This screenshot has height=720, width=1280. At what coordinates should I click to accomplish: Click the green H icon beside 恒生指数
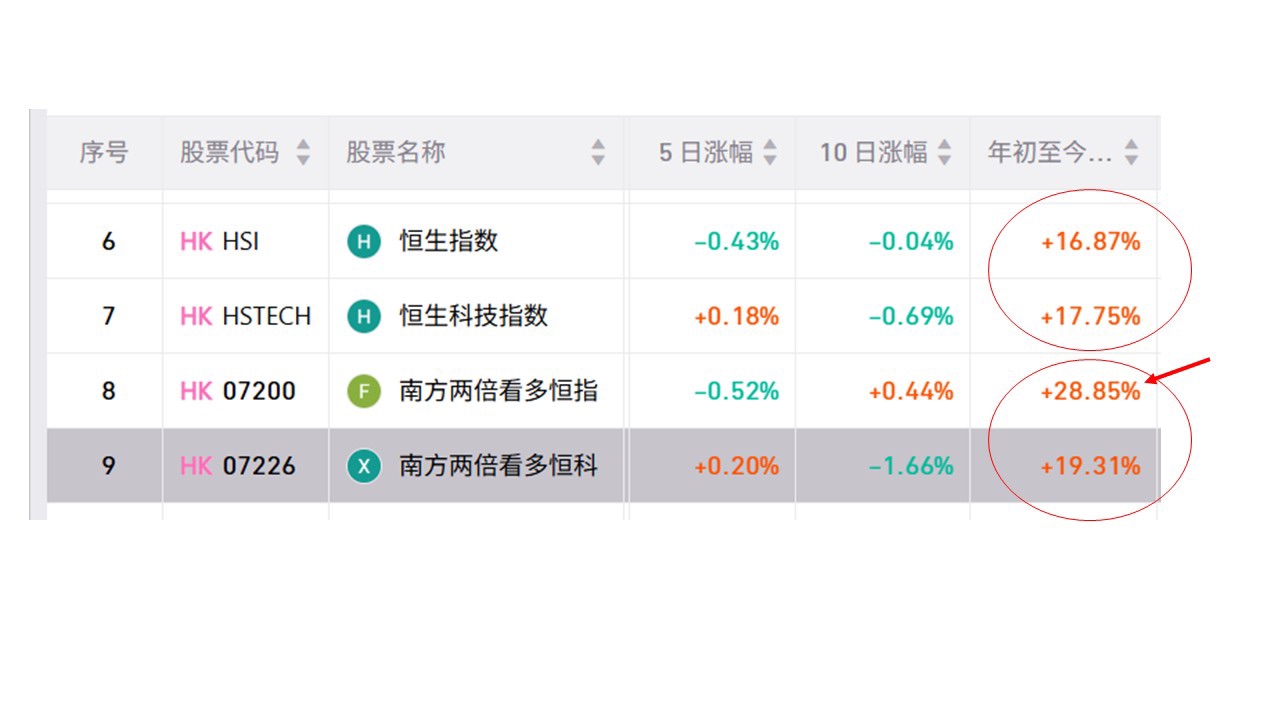(364, 241)
